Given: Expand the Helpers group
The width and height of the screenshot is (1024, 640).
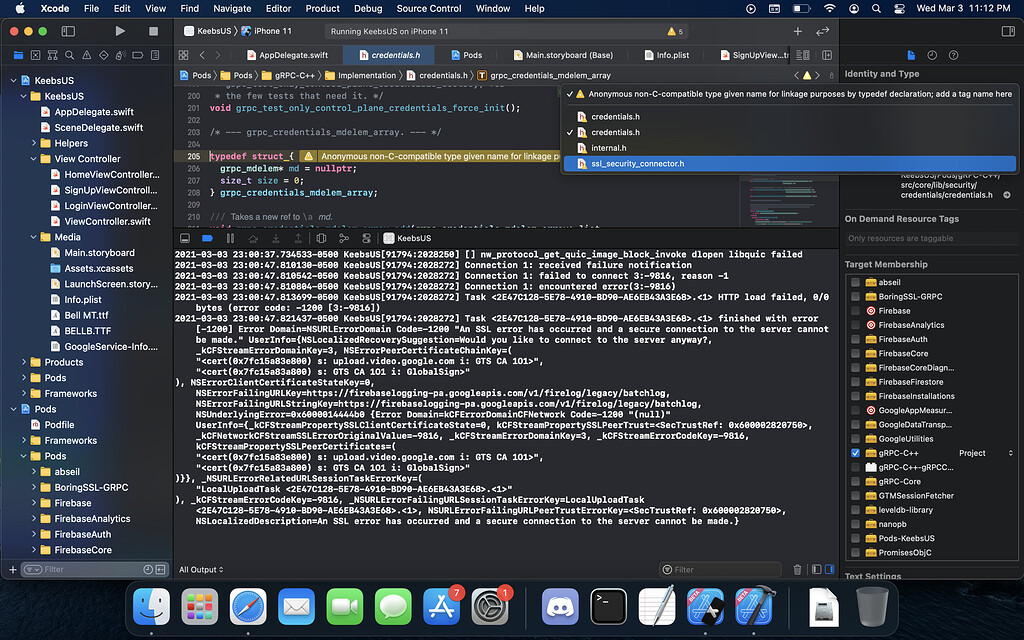Looking at the screenshot, I should click(33, 143).
